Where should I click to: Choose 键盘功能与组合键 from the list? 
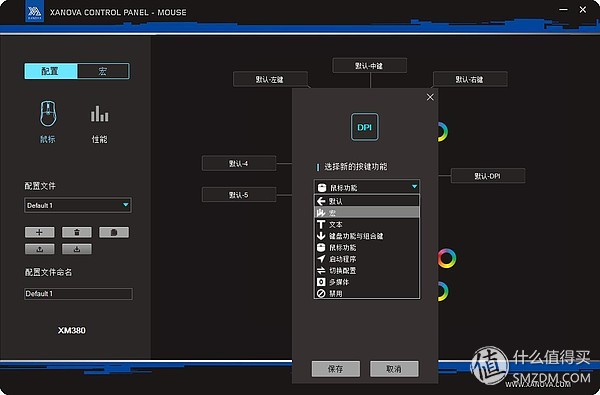(x=367, y=236)
